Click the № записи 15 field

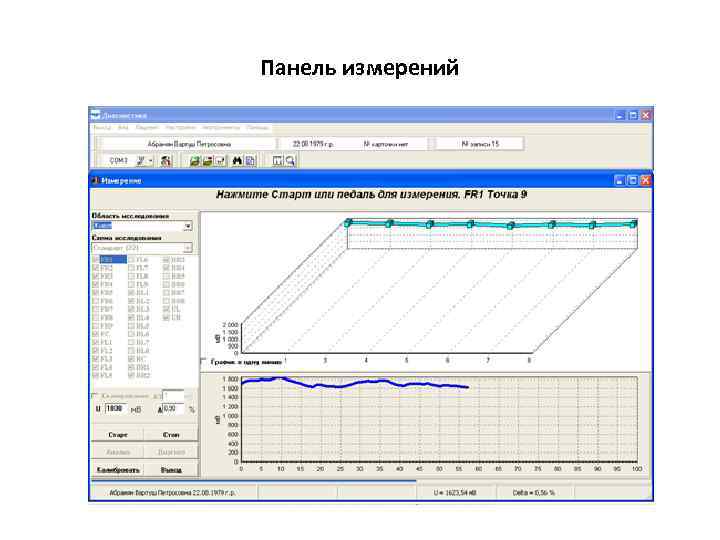pos(480,144)
